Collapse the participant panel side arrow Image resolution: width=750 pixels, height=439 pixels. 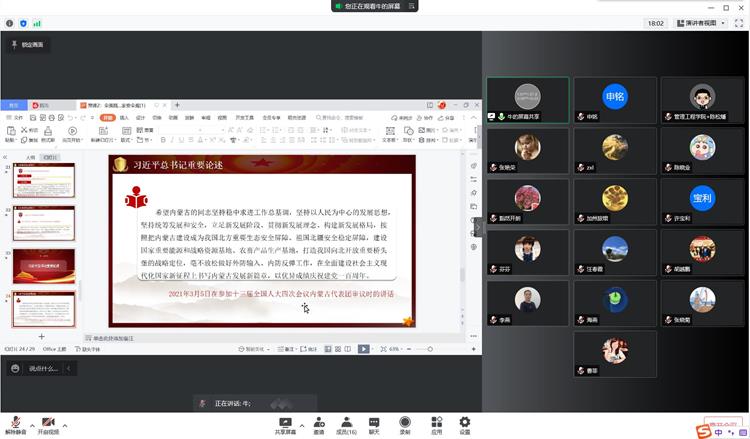click(x=479, y=226)
